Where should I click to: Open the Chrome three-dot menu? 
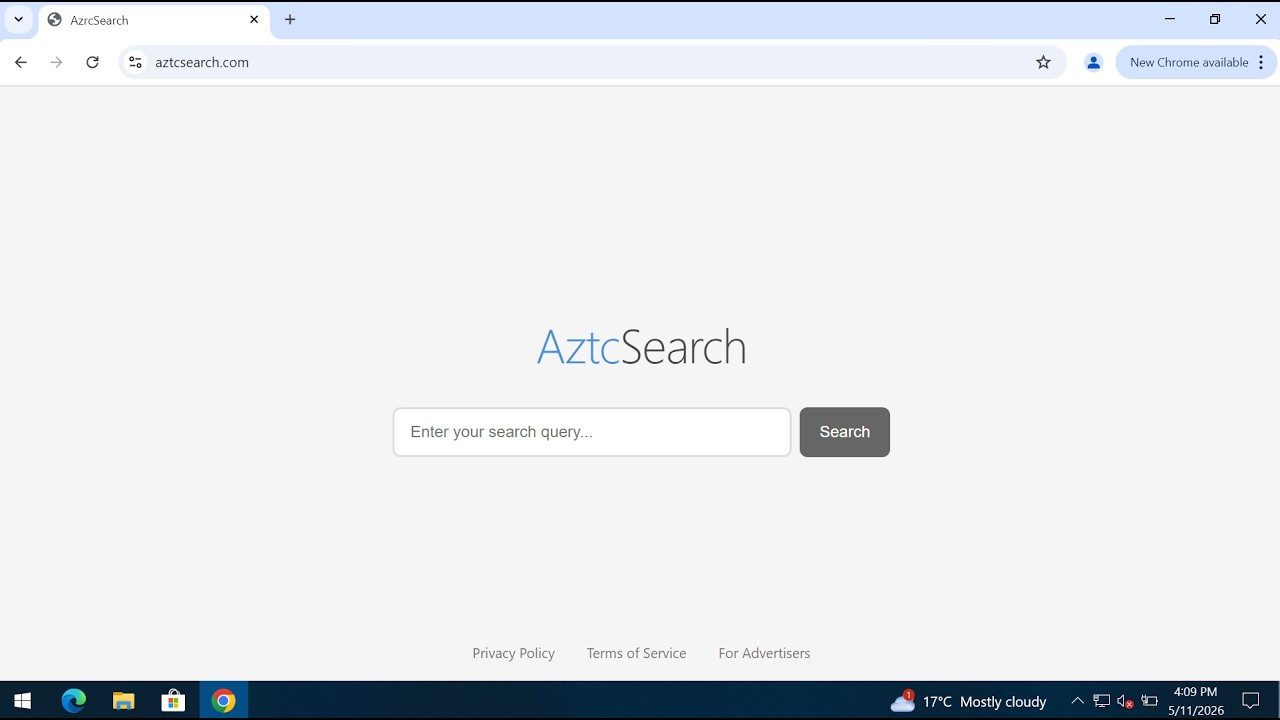1261,62
